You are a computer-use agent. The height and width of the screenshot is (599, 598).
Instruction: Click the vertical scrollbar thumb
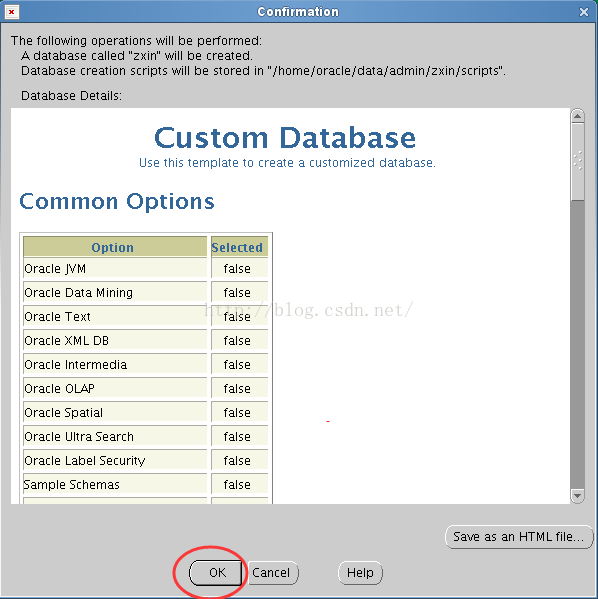click(577, 161)
